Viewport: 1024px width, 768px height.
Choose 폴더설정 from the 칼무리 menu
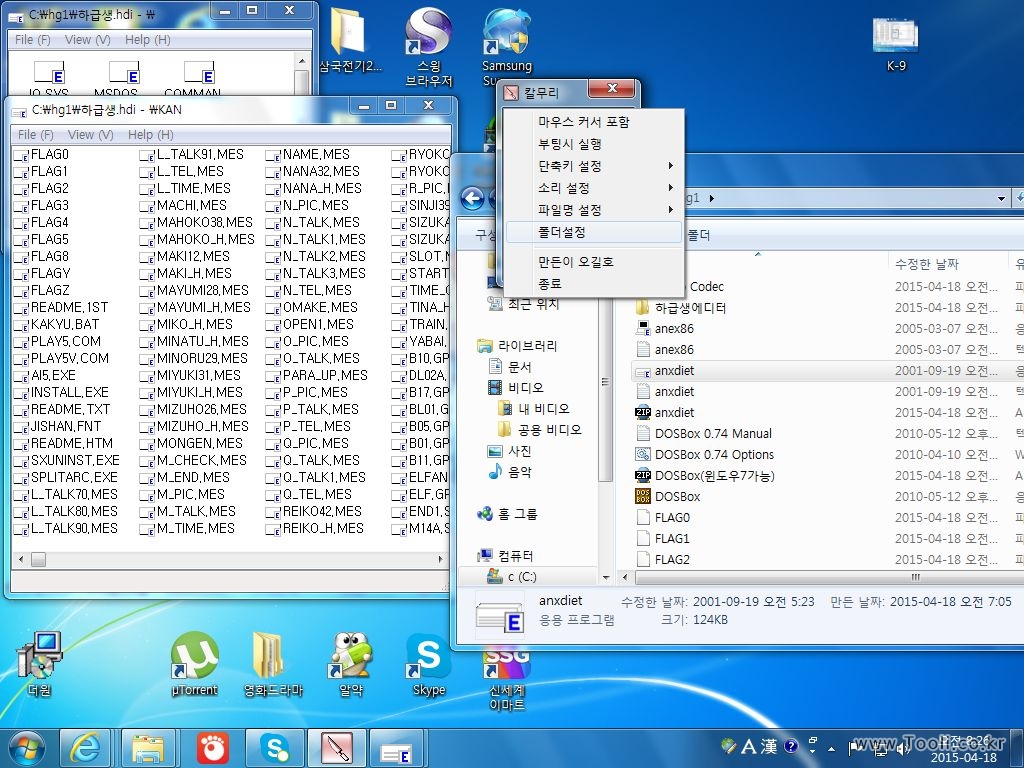coord(593,232)
